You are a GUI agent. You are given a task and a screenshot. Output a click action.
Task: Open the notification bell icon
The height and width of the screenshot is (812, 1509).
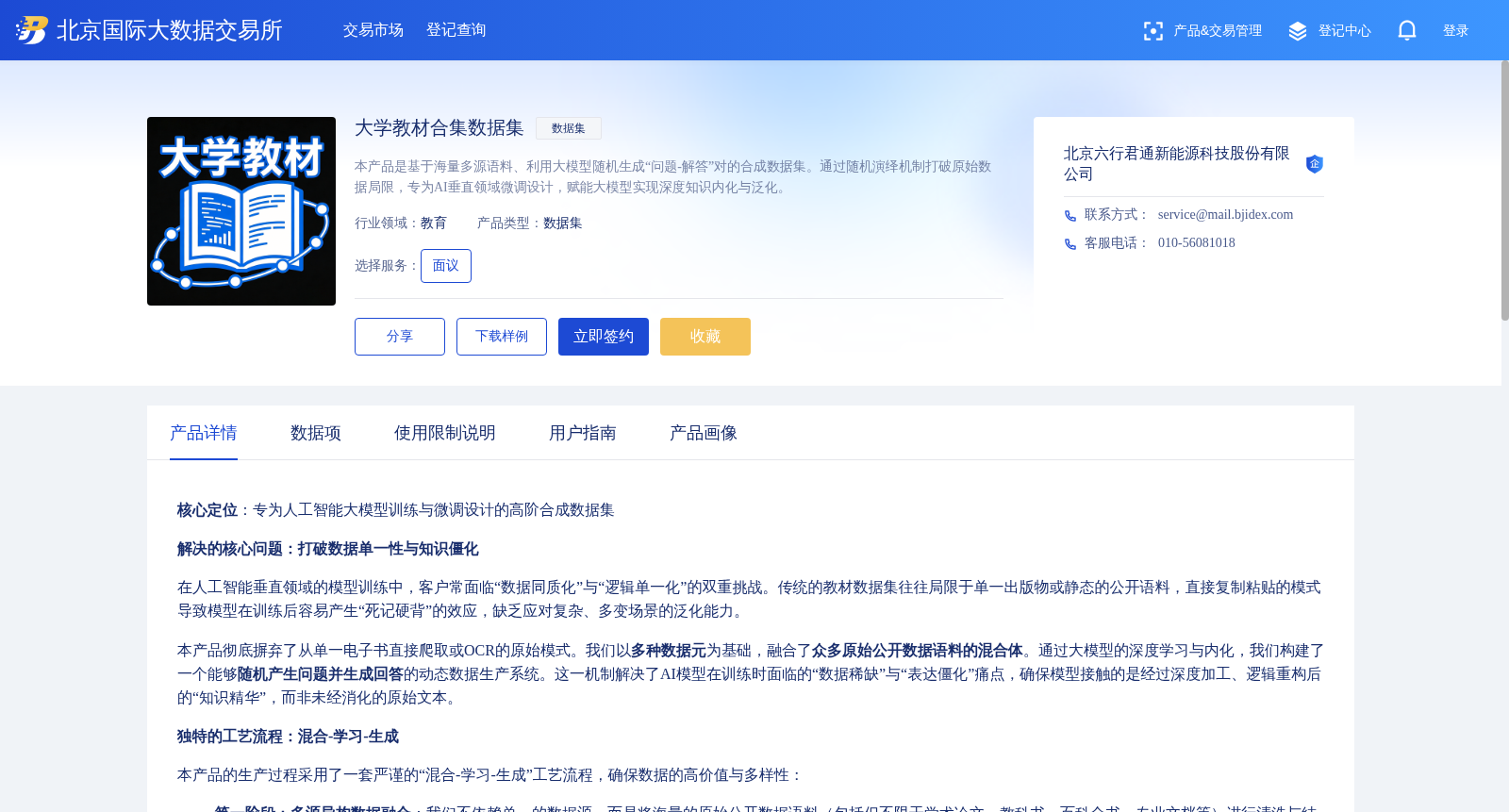1407,31
